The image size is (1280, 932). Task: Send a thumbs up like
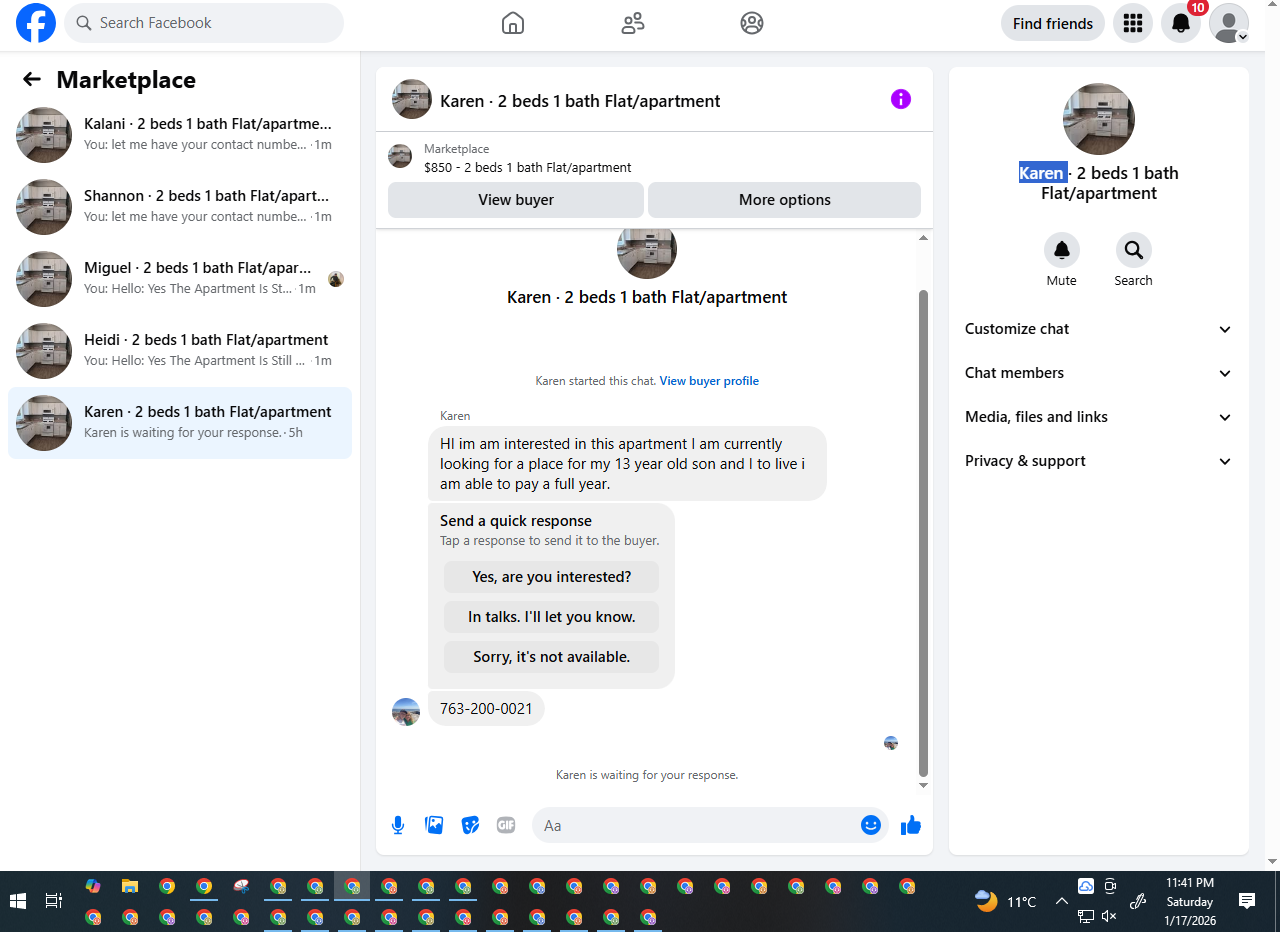pos(911,825)
